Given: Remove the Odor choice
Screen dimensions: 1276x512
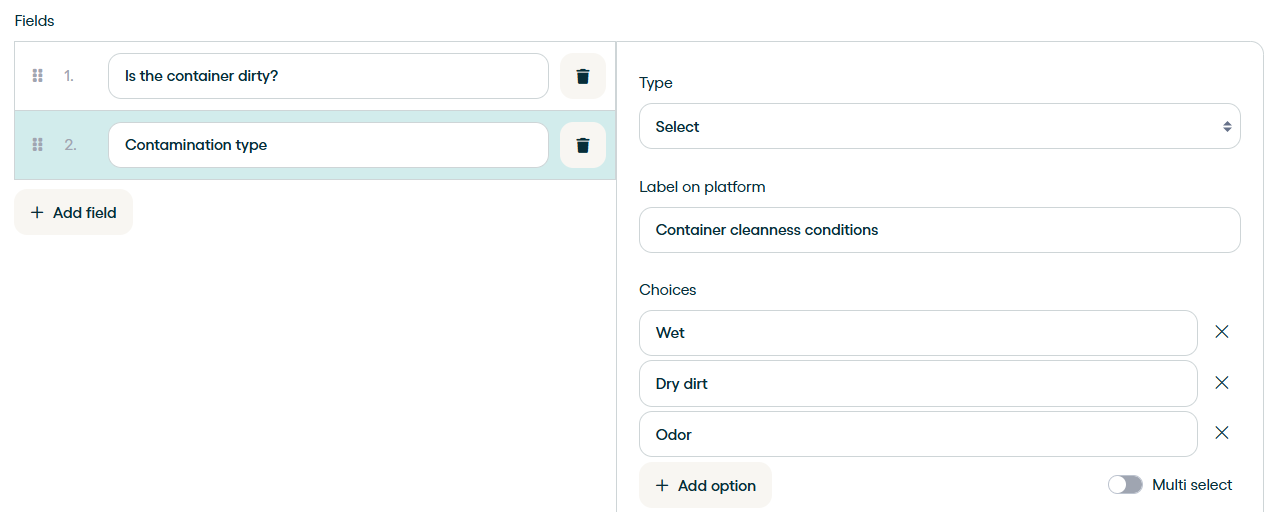Looking at the screenshot, I should [x=1221, y=433].
